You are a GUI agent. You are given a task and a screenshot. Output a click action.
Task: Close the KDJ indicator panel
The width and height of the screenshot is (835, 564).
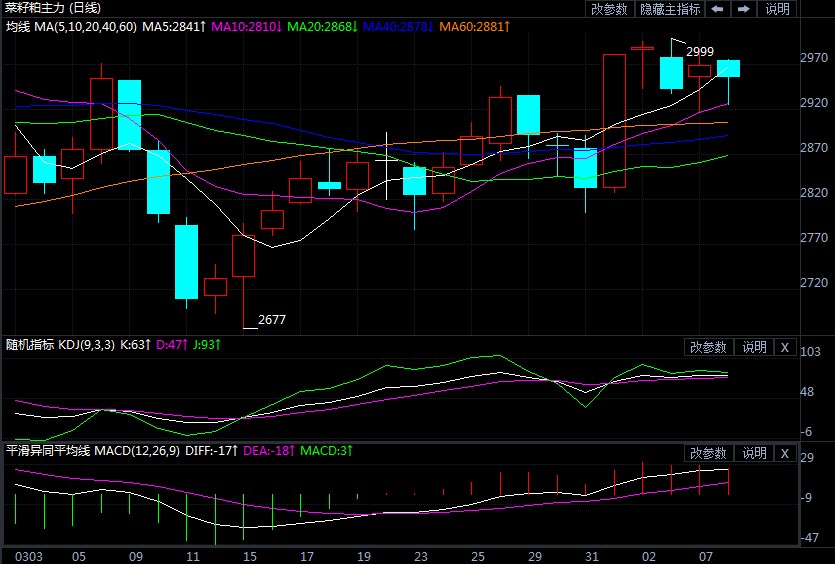[x=784, y=347]
